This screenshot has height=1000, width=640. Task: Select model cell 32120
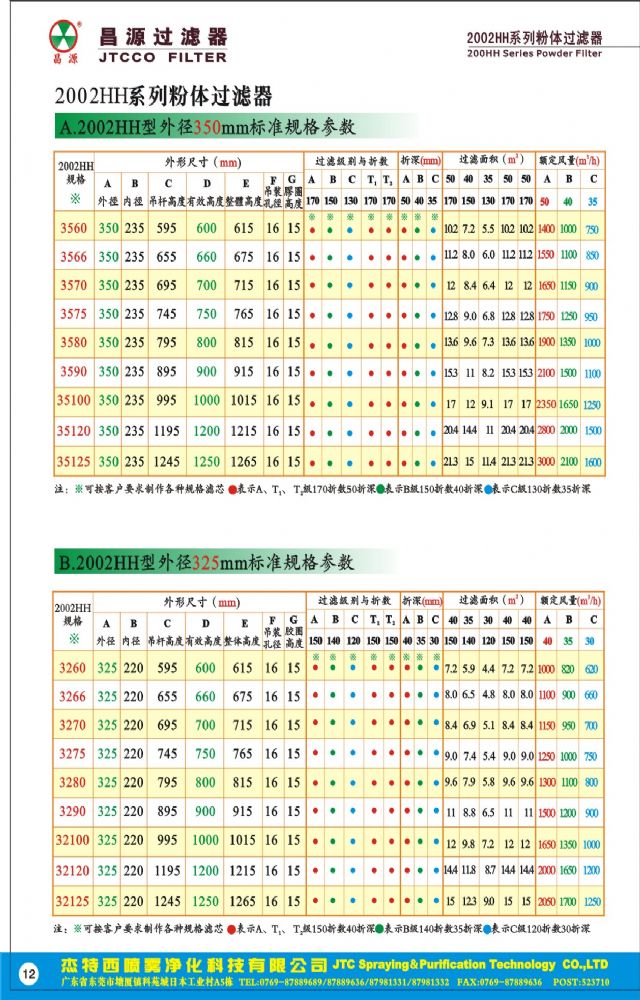pos(73,871)
